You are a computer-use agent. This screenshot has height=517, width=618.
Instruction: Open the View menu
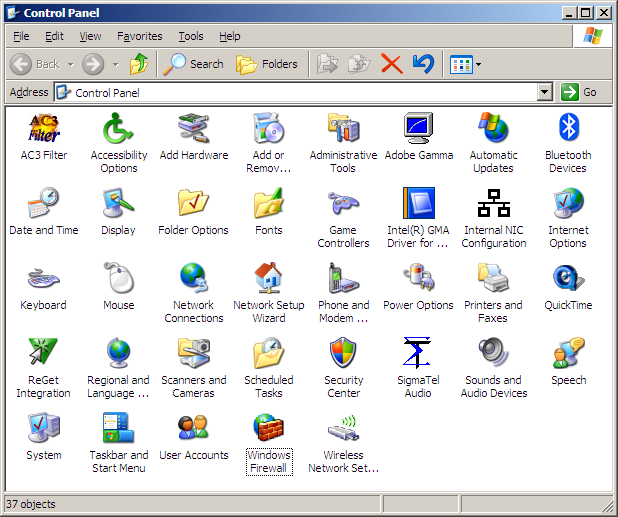point(90,36)
